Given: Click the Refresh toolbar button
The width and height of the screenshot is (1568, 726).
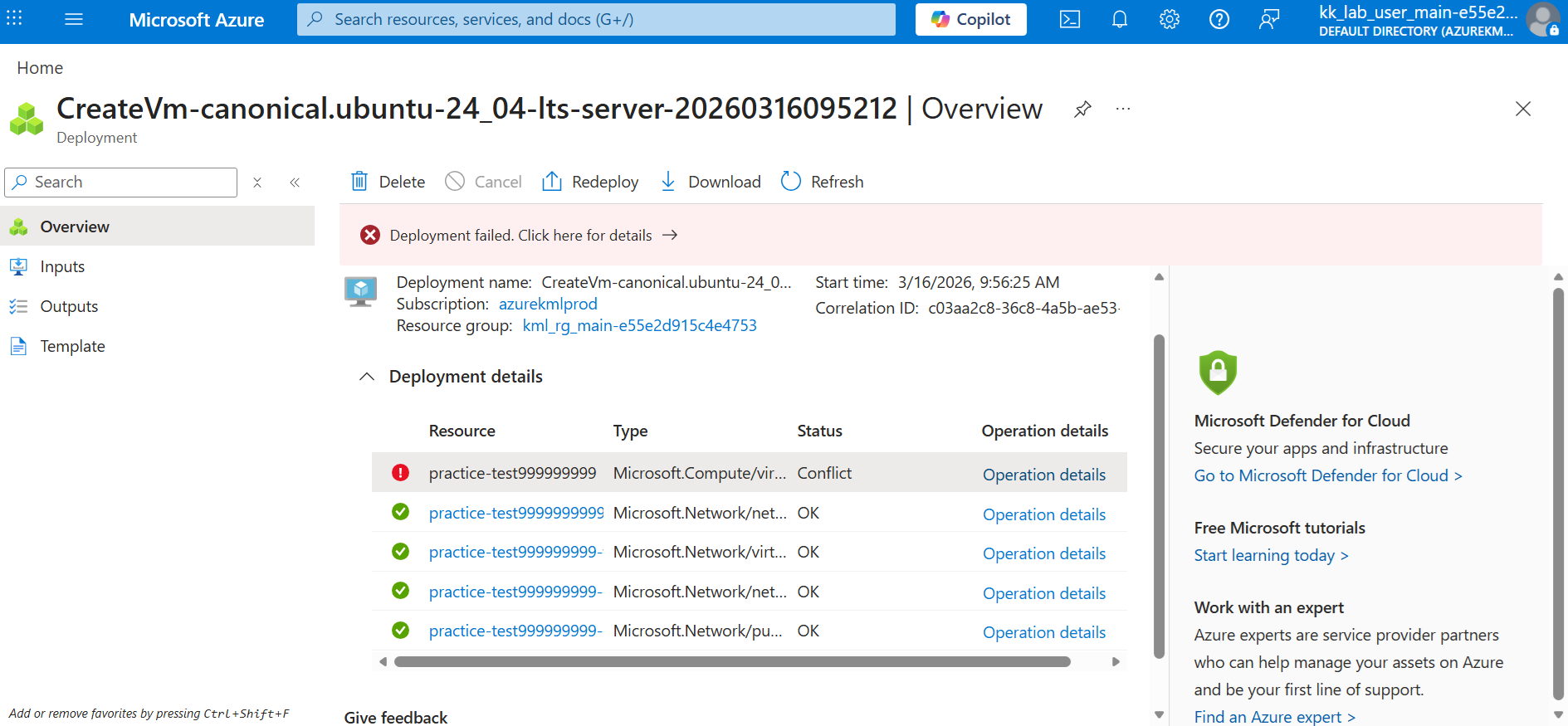Looking at the screenshot, I should point(822,182).
